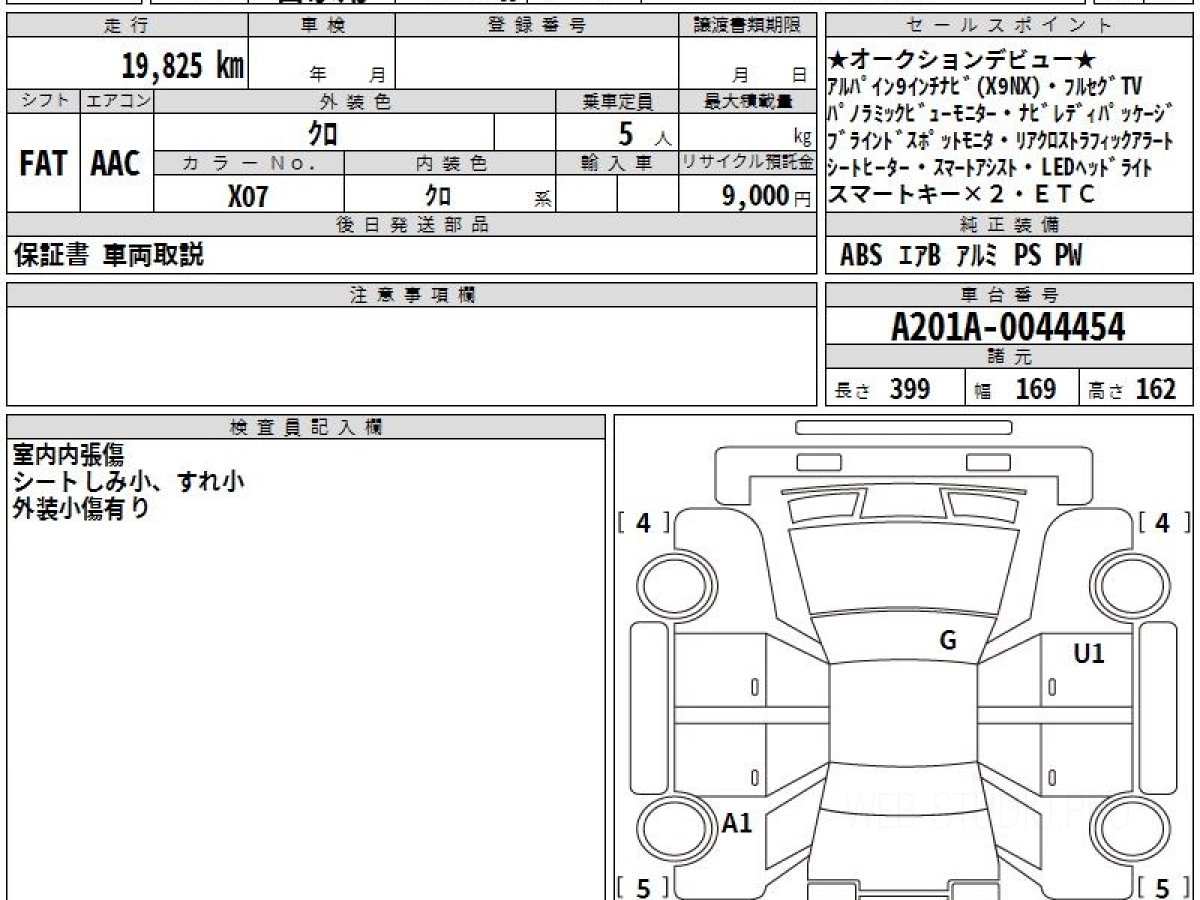Select the mileage value 19,825 km

click(x=183, y=66)
